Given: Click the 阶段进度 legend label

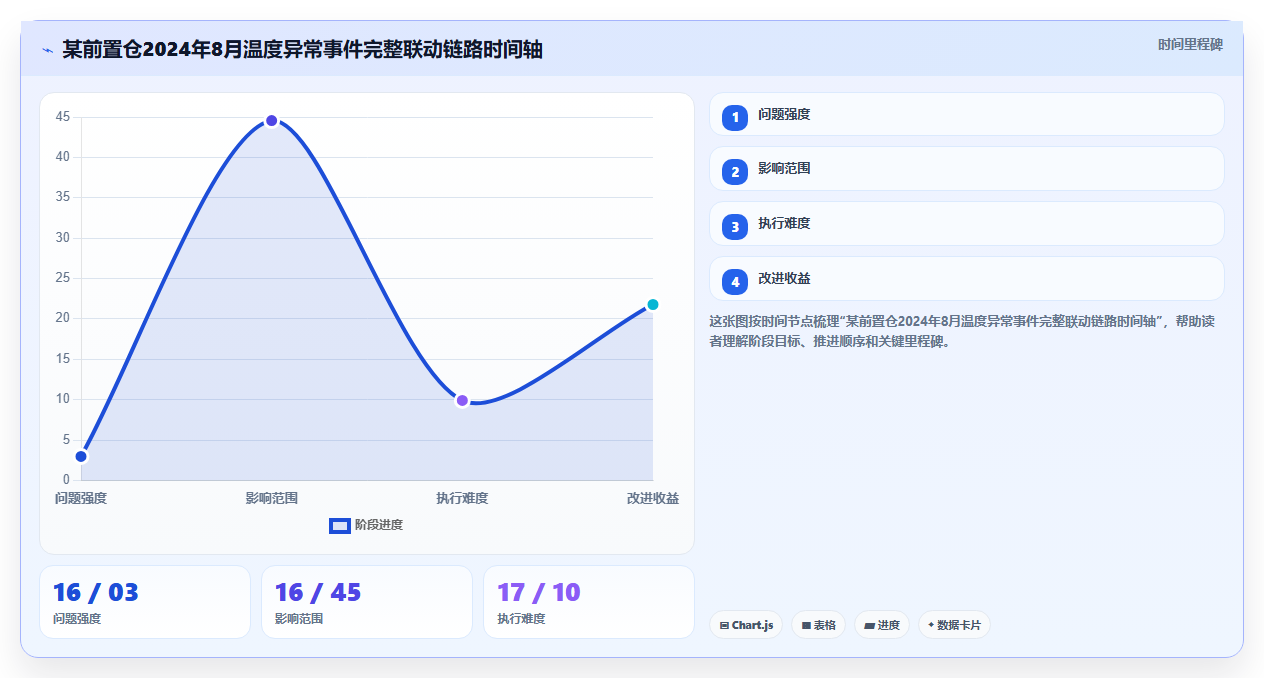Looking at the screenshot, I should pyautogui.click(x=379, y=525).
